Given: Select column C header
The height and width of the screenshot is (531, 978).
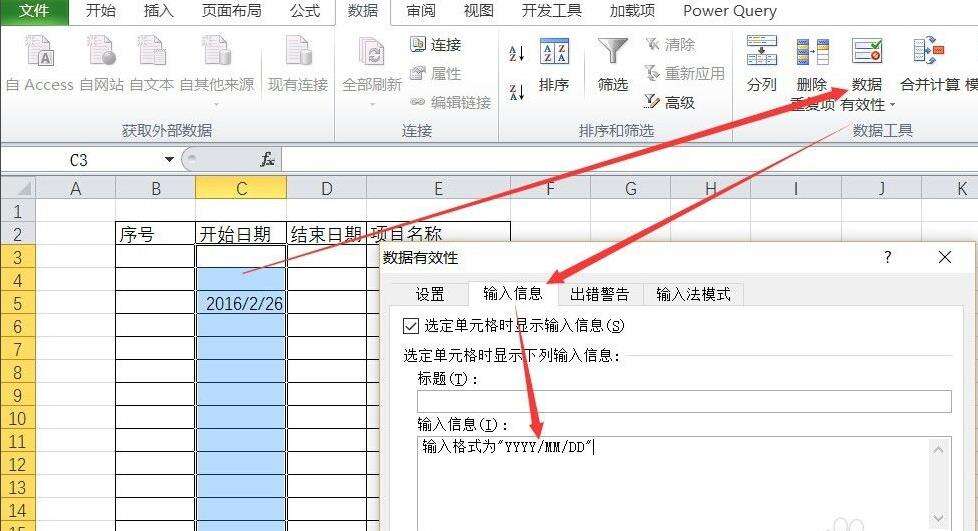Looking at the screenshot, I should 241,188.
